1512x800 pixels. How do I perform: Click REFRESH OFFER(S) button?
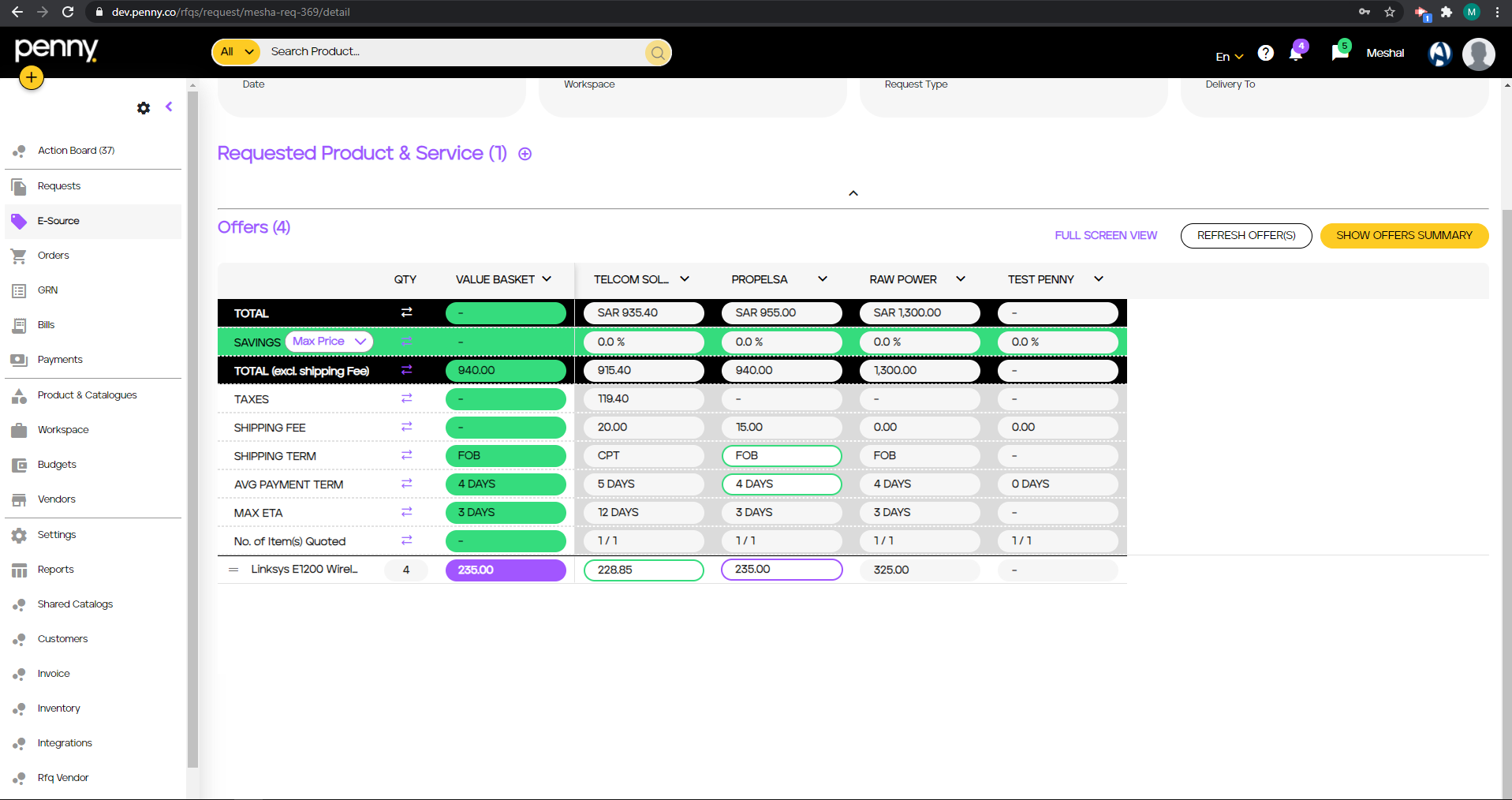(x=1246, y=235)
